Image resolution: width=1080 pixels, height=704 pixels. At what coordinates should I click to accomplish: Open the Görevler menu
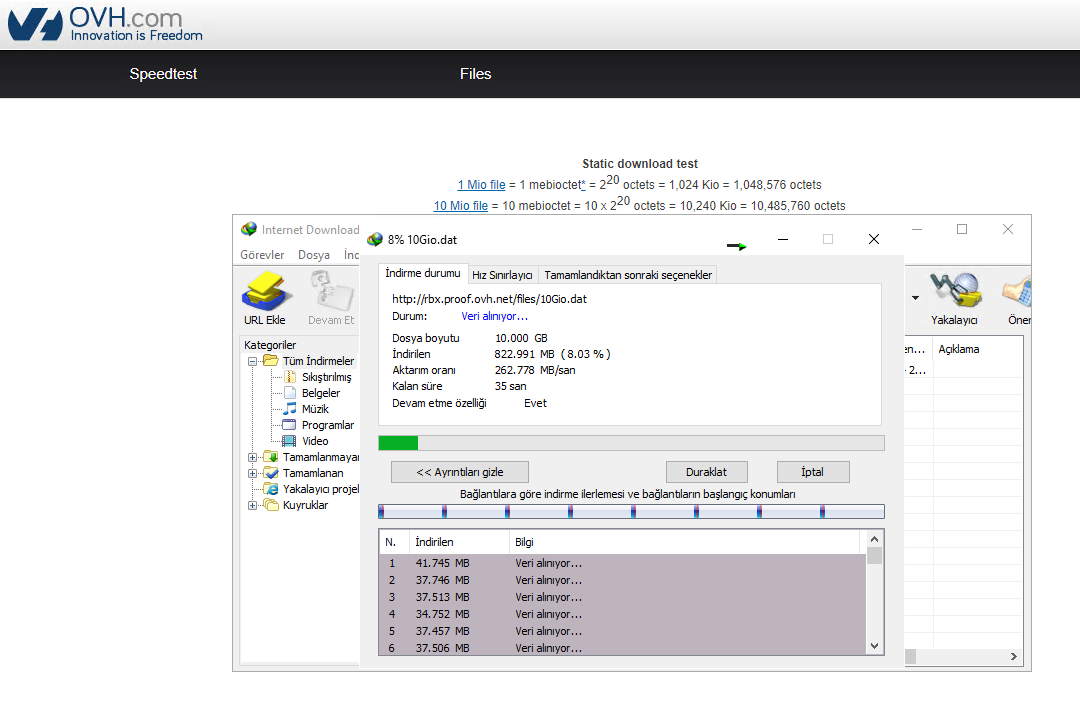[x=262, y=255]
